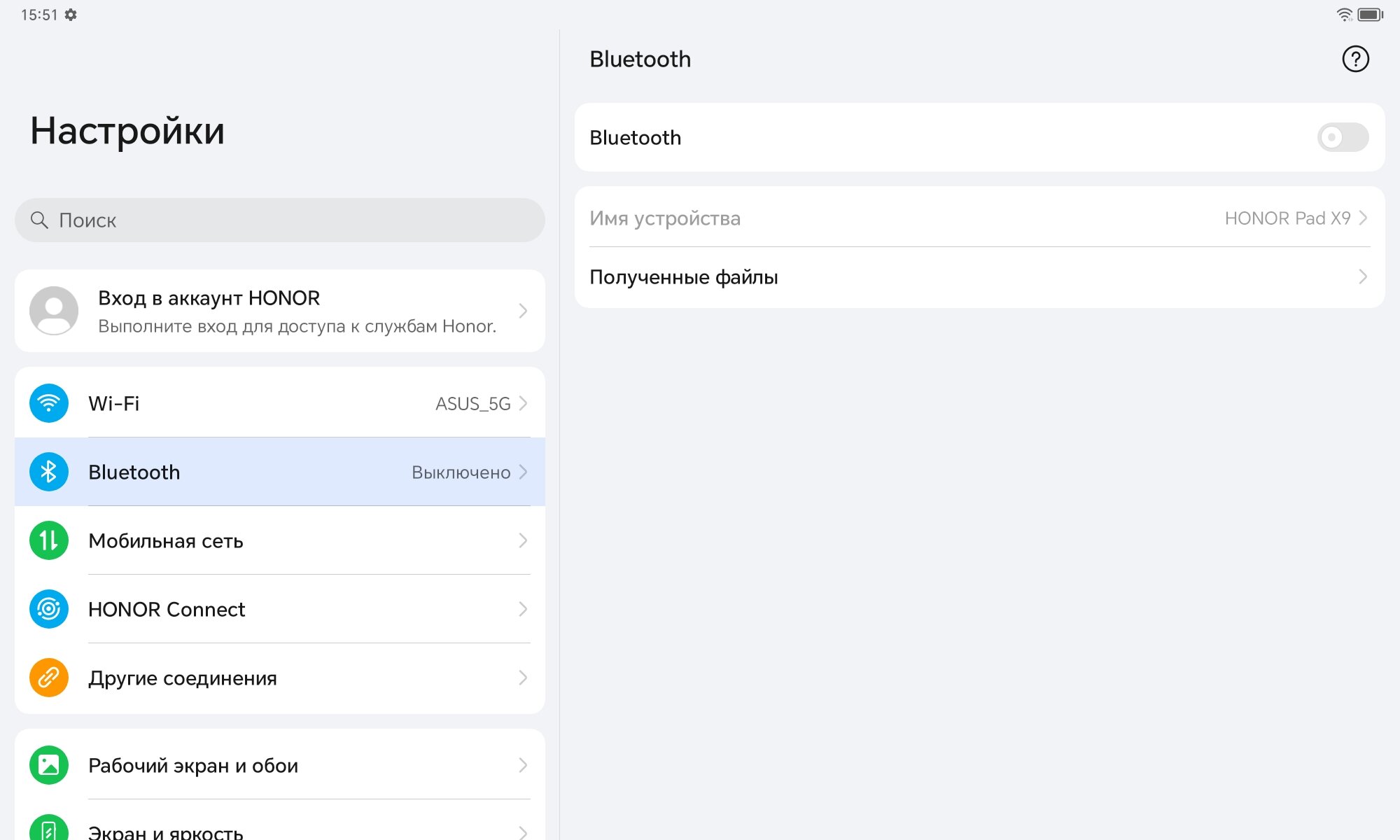
Task: Tap the Выключено status text
Action: pyautogui.click(x=461, y=472)
